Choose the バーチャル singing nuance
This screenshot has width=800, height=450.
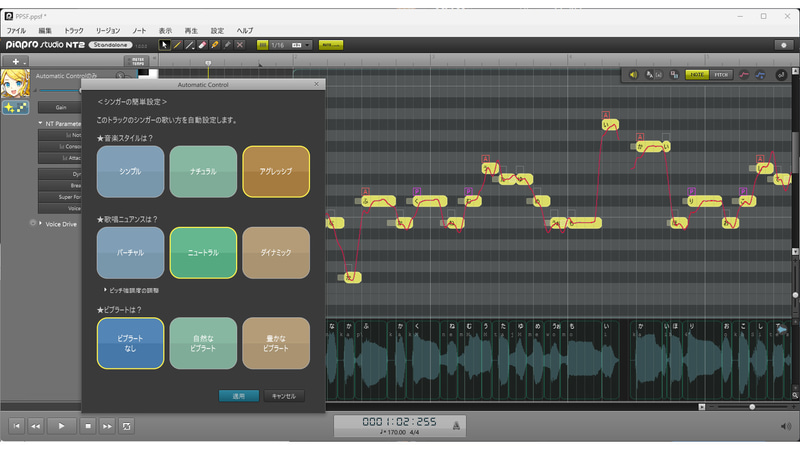(131, 253)
